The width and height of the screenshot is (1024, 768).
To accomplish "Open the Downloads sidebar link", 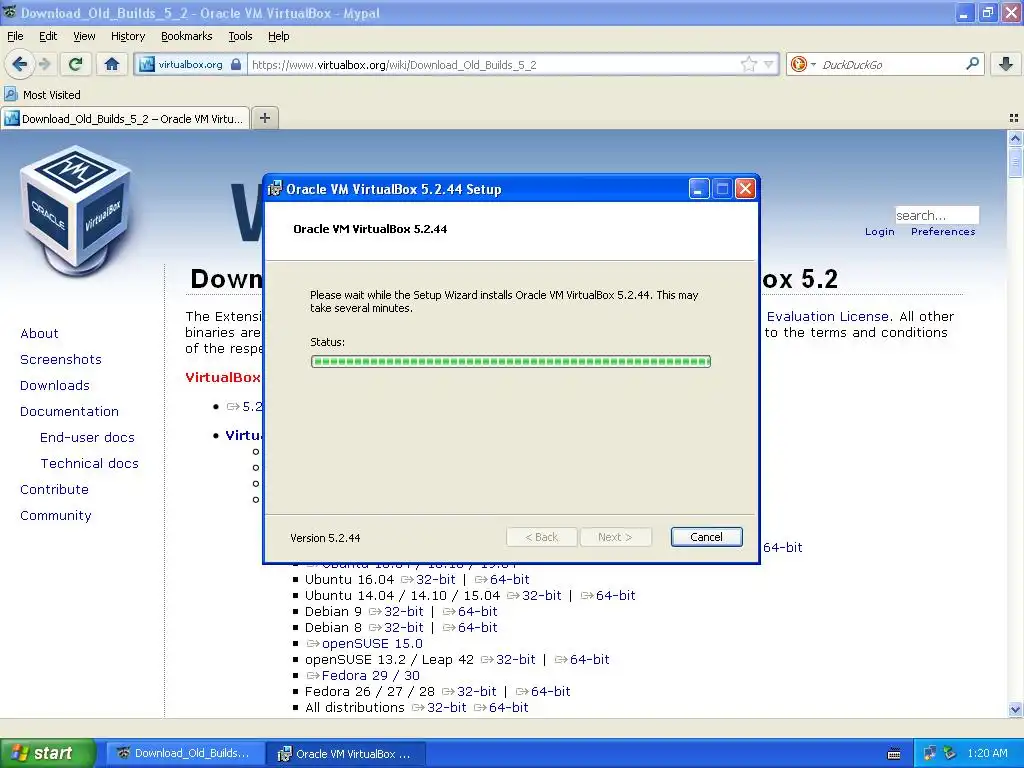I will 55,385.
